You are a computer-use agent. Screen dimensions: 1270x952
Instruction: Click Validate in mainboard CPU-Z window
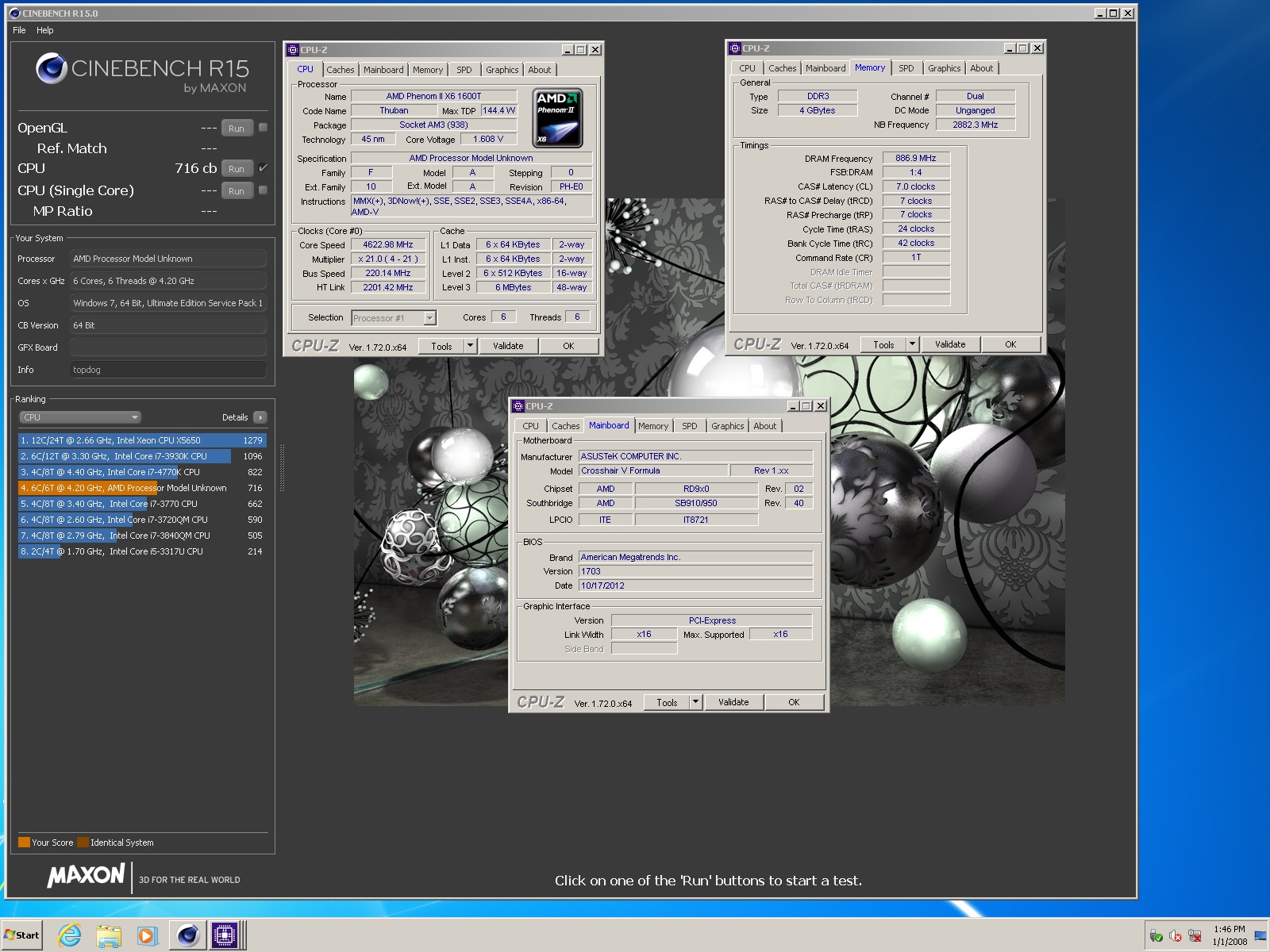[x=733, y=702]
